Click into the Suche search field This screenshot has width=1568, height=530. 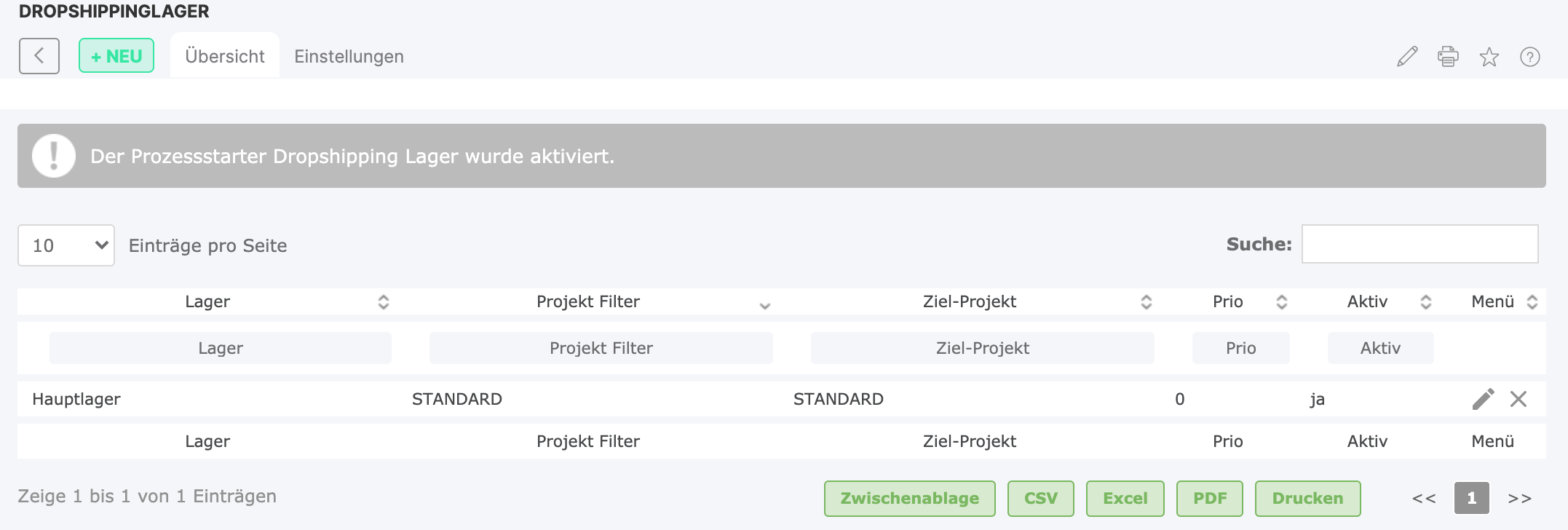point(1419,244)
